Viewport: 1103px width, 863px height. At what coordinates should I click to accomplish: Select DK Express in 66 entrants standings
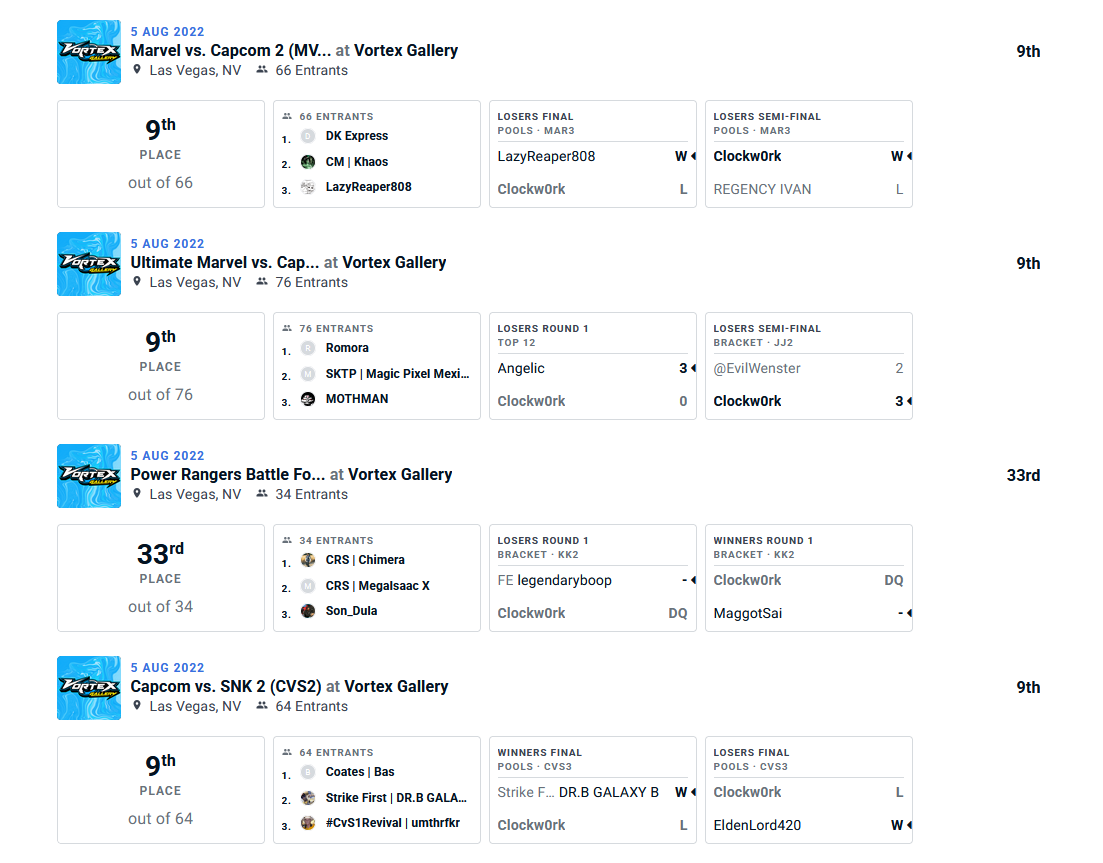tap(357, 136)
